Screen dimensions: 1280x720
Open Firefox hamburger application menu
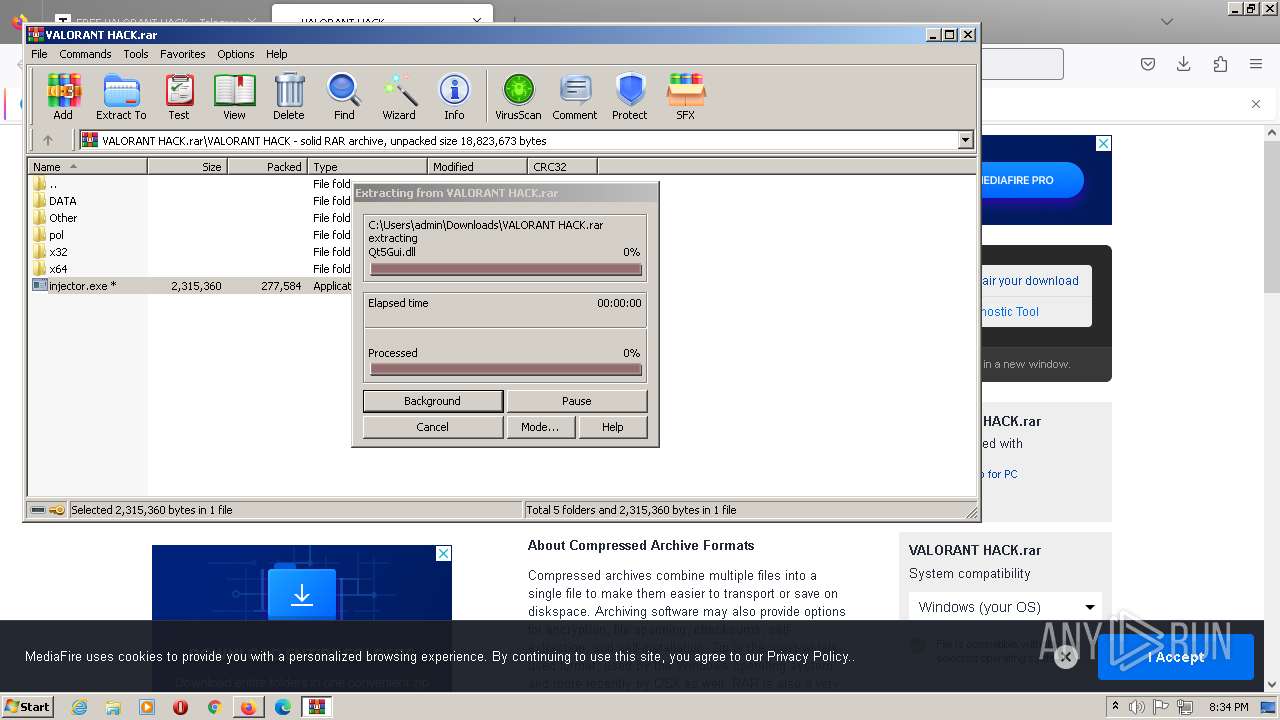[x=1256, y=64]
